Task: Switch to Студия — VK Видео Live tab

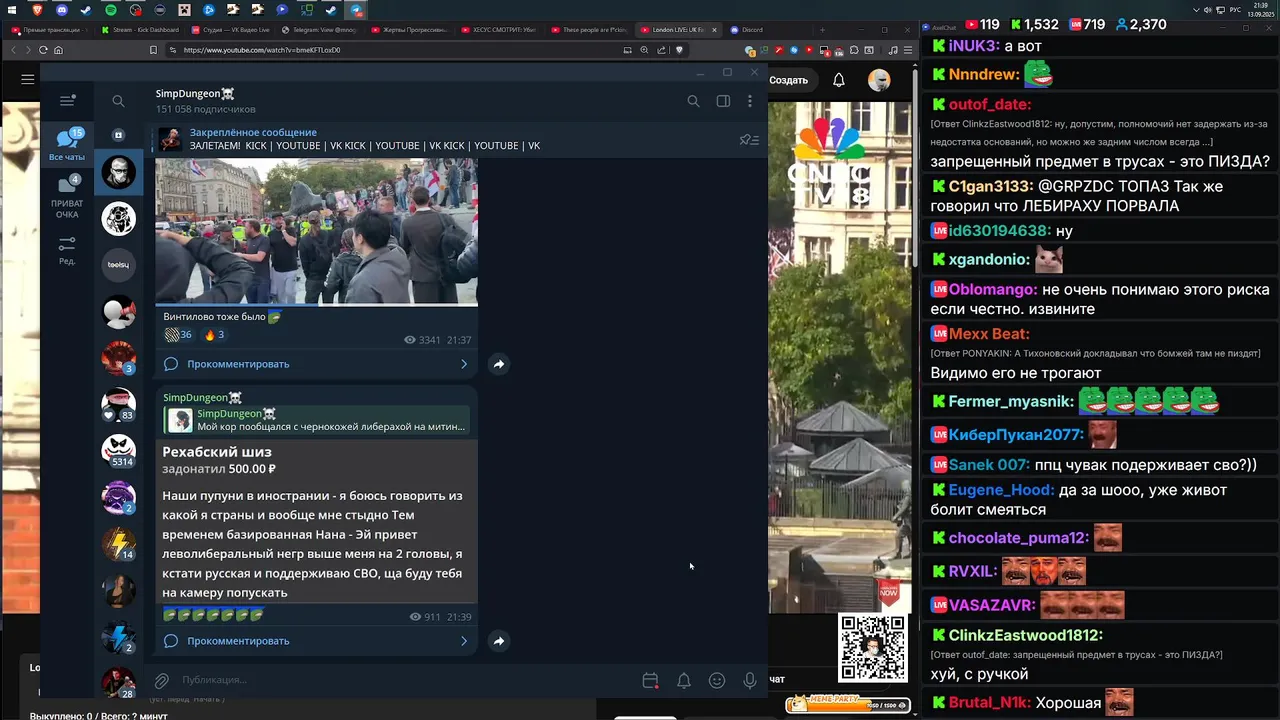Action: pyautogui.click(x=230, y=30)
